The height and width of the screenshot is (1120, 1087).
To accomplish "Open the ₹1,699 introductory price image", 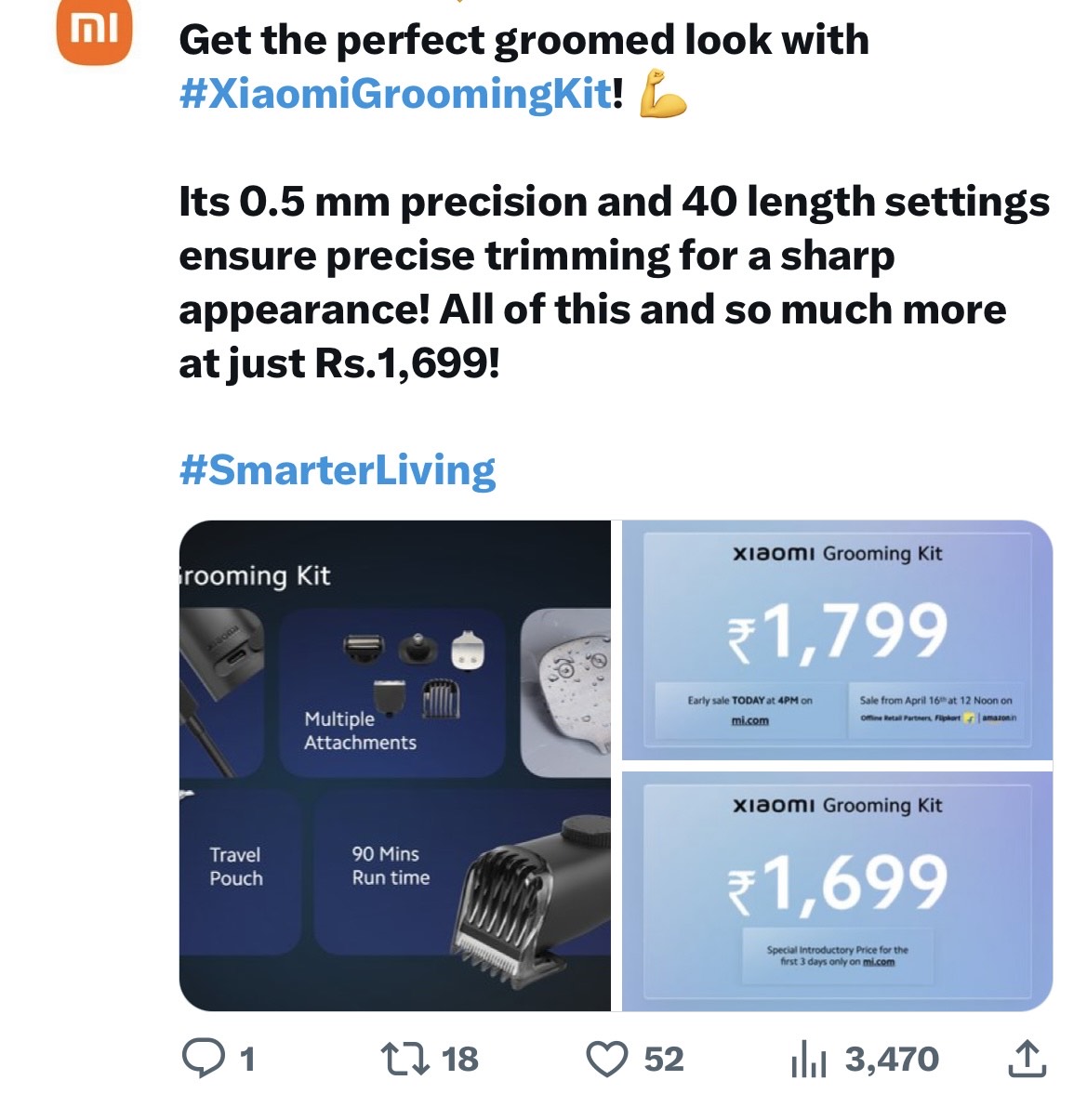I will pyautogui.click(x=837, y=890).
